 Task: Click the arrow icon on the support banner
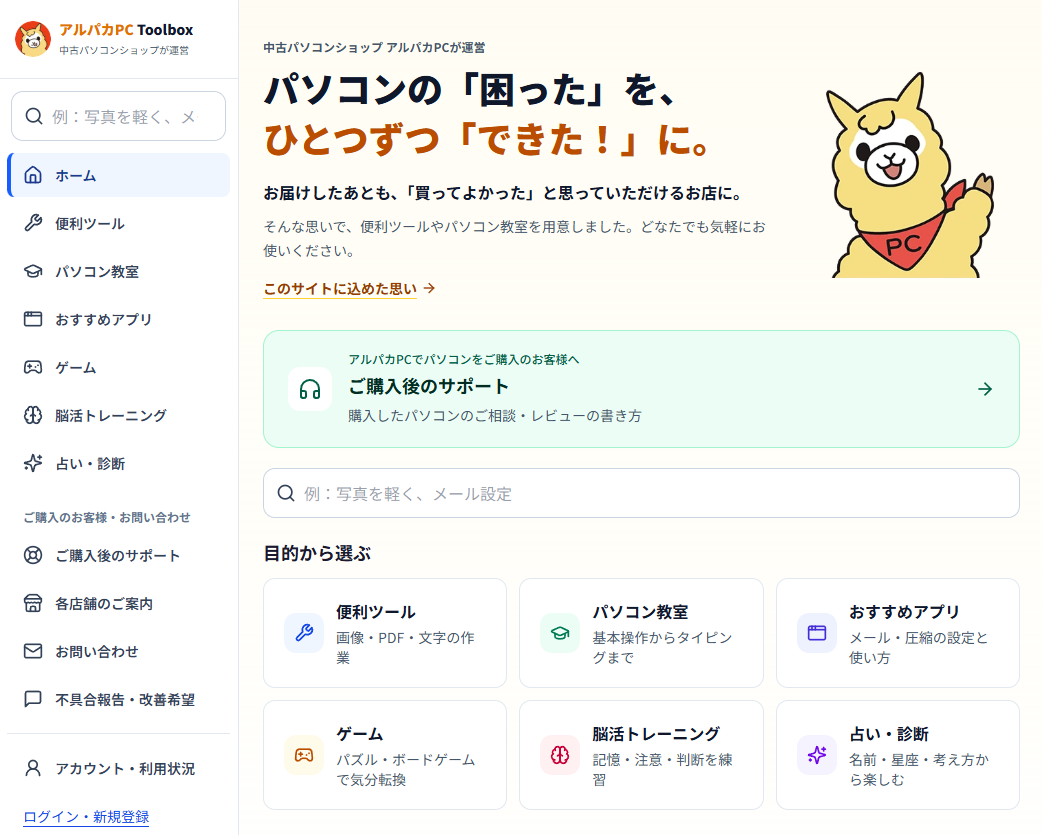click(985, 389)
